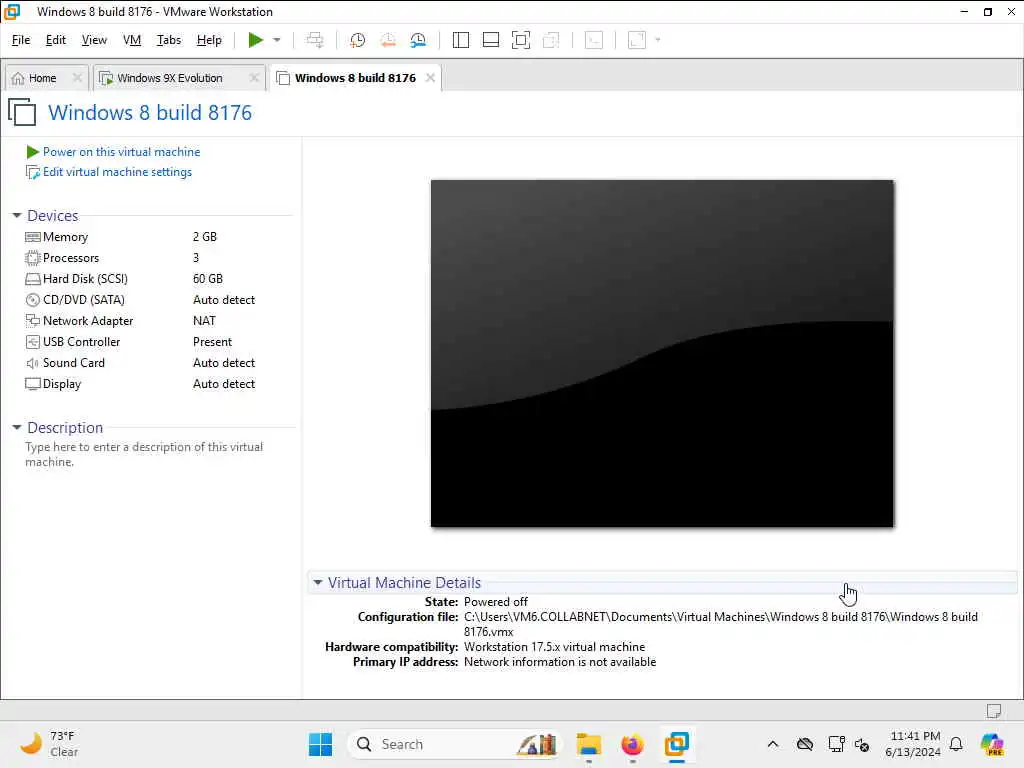1024x768 pixels.
Task: Open the VM menu
Action: click(x=132, y=40)
